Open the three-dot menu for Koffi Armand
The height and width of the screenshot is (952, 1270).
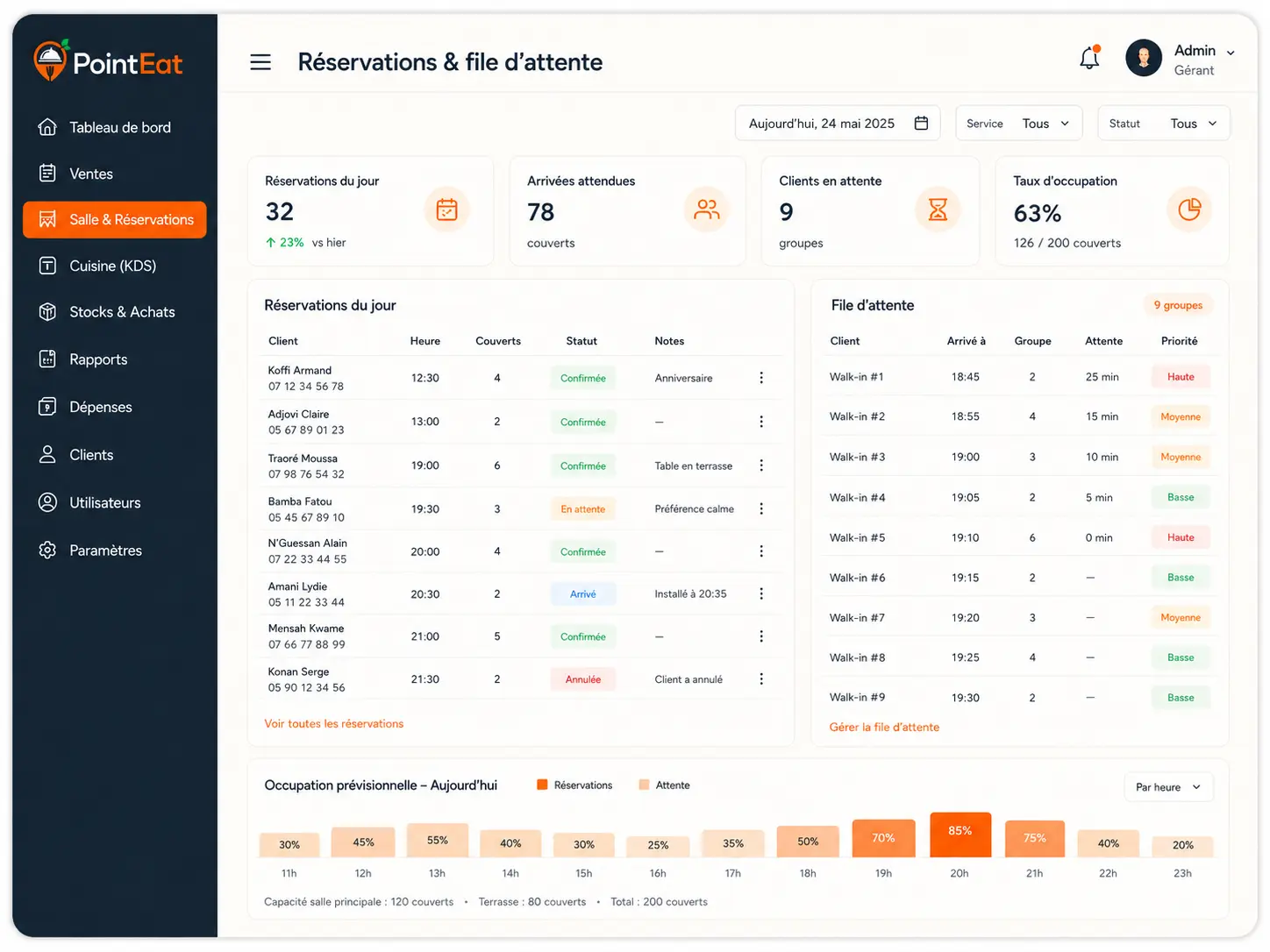click(x=761, y=378)
